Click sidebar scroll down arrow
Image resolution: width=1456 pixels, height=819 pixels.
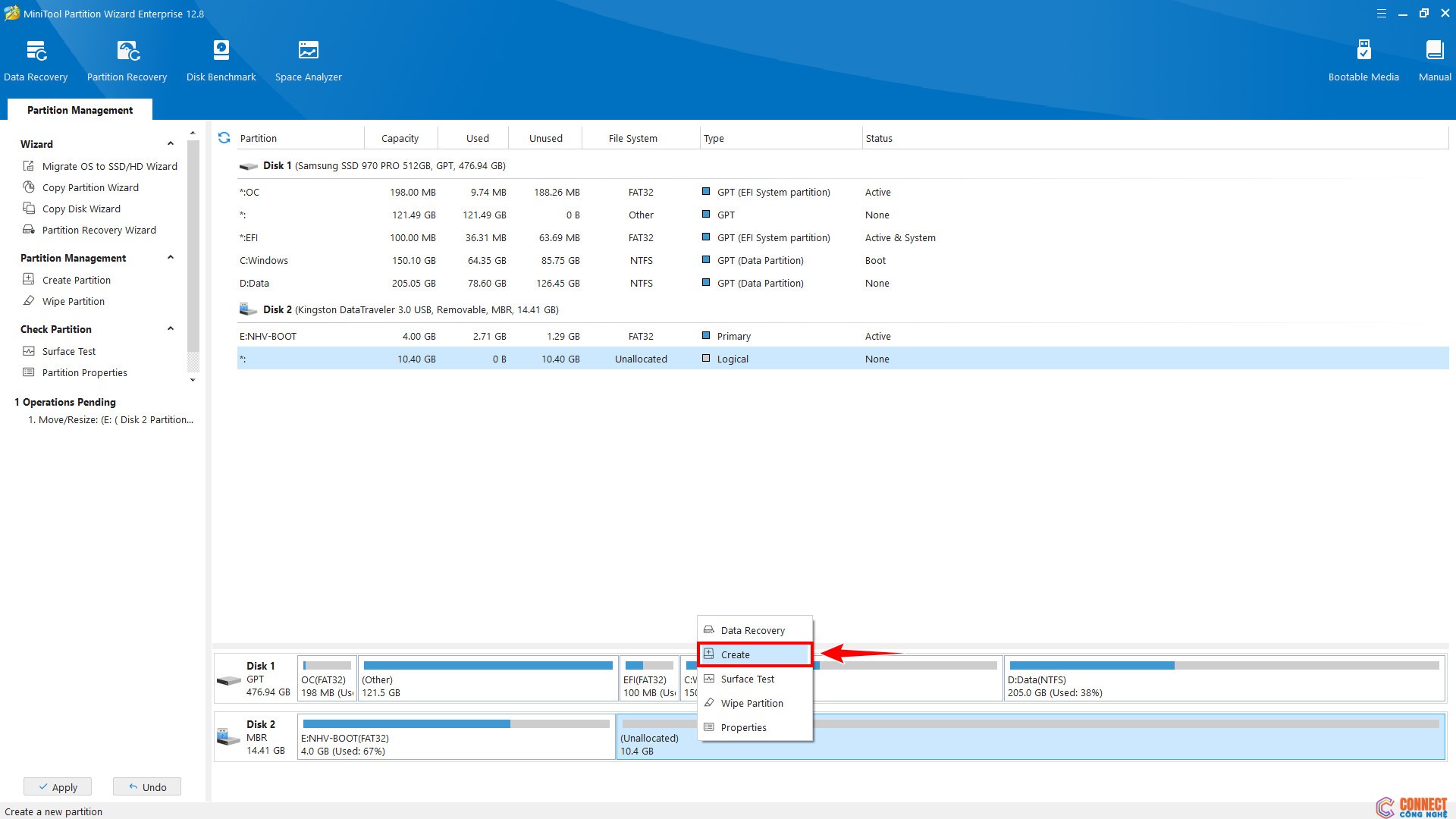193,380
